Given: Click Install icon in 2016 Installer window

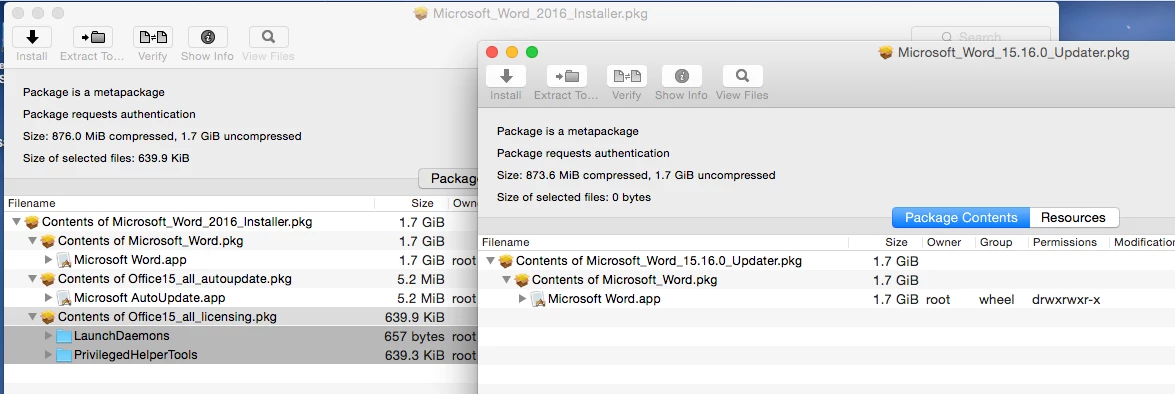Looking at the screenshot, I should 31,37.
